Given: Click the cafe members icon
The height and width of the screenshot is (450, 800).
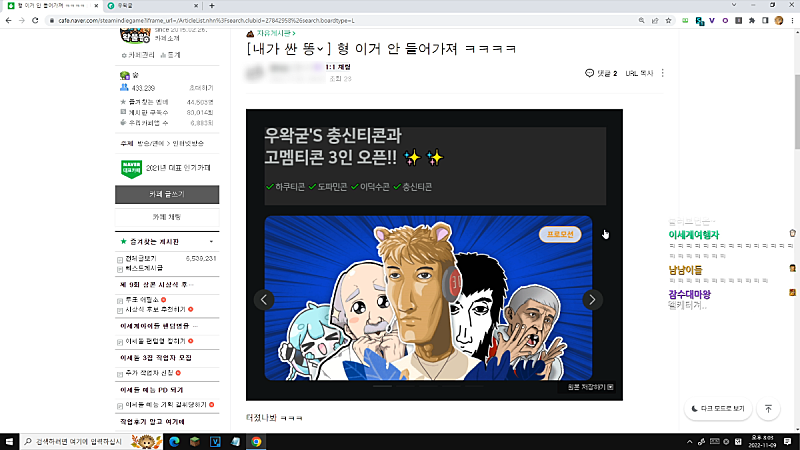Looking at the screenshot, I should click(x=124, y=88).
